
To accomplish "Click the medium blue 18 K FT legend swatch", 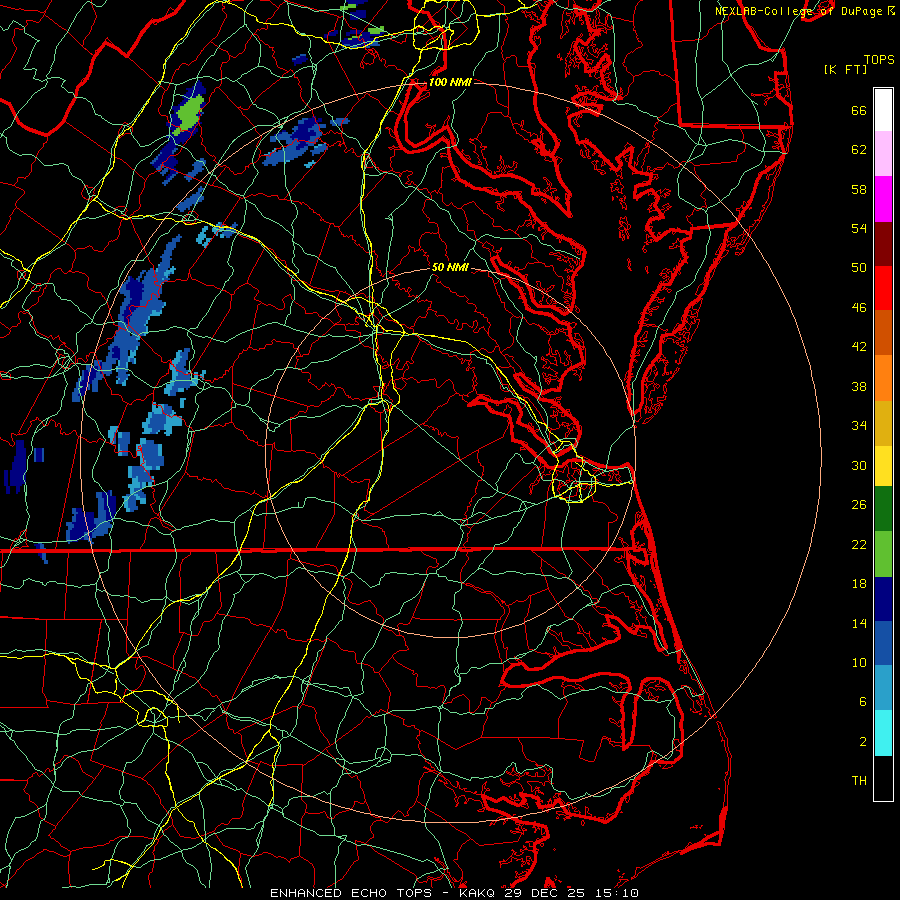I will (883, 644).
